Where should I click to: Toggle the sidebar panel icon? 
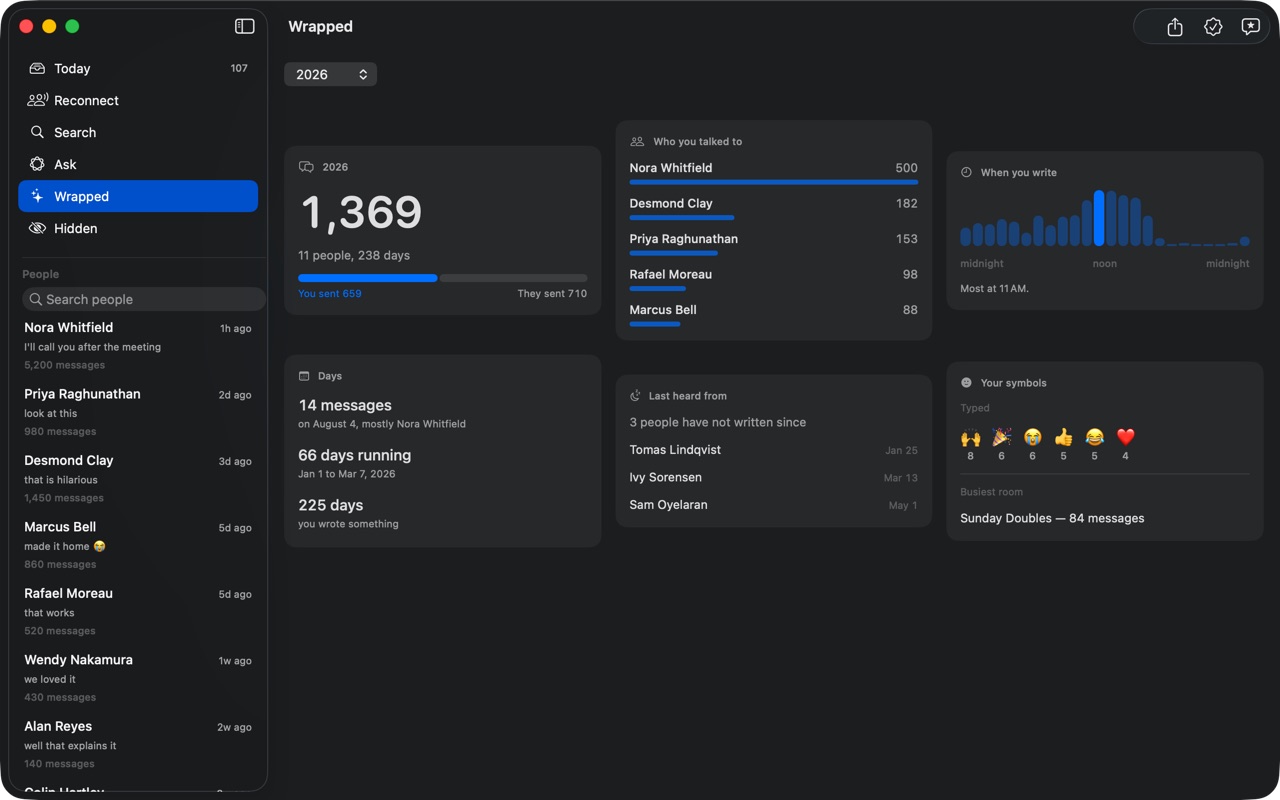[244, 26]
